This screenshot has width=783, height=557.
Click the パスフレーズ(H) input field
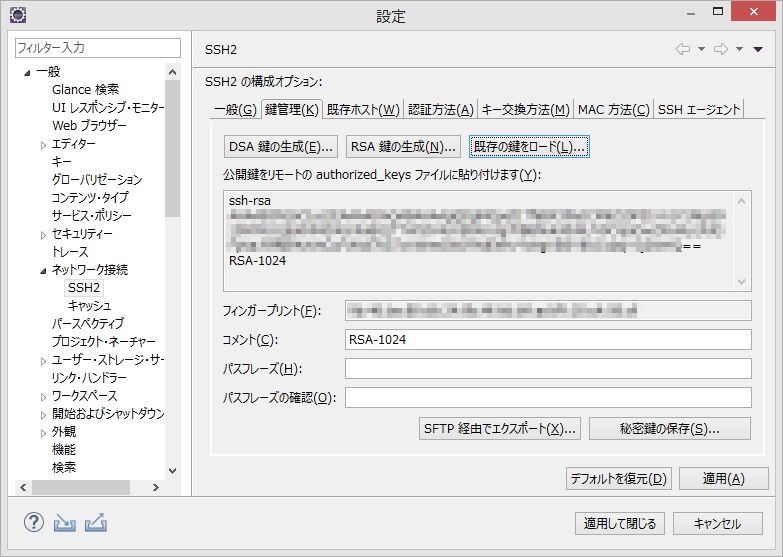tap(548, 369)
